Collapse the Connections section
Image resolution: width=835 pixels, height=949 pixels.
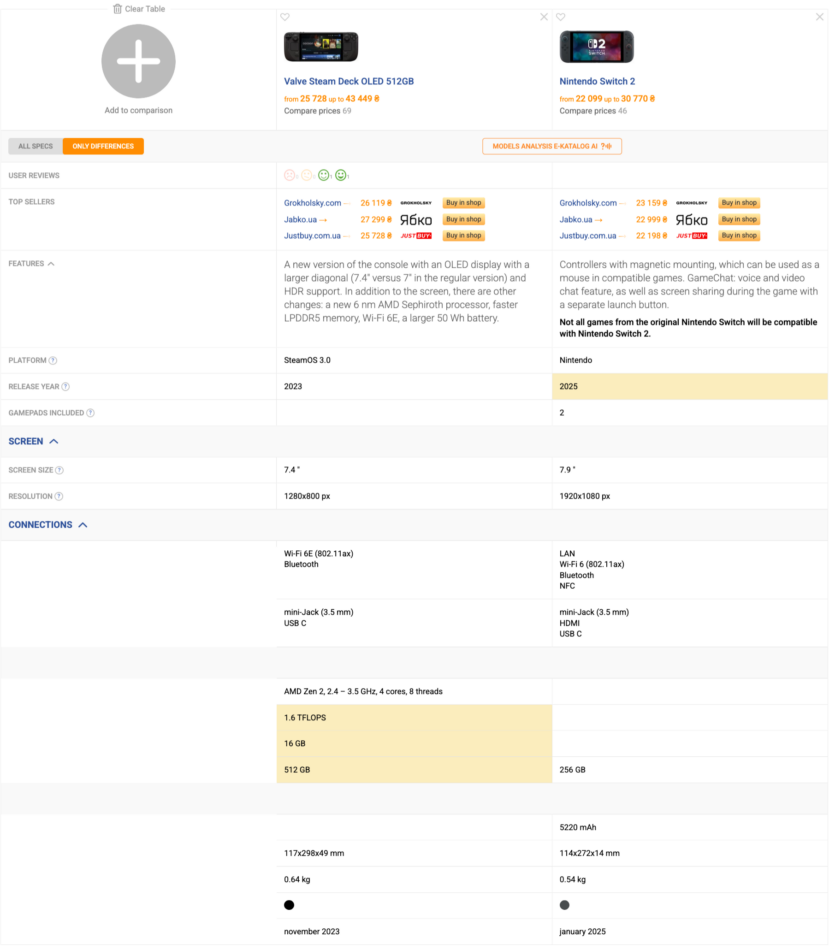click(83, 525)
